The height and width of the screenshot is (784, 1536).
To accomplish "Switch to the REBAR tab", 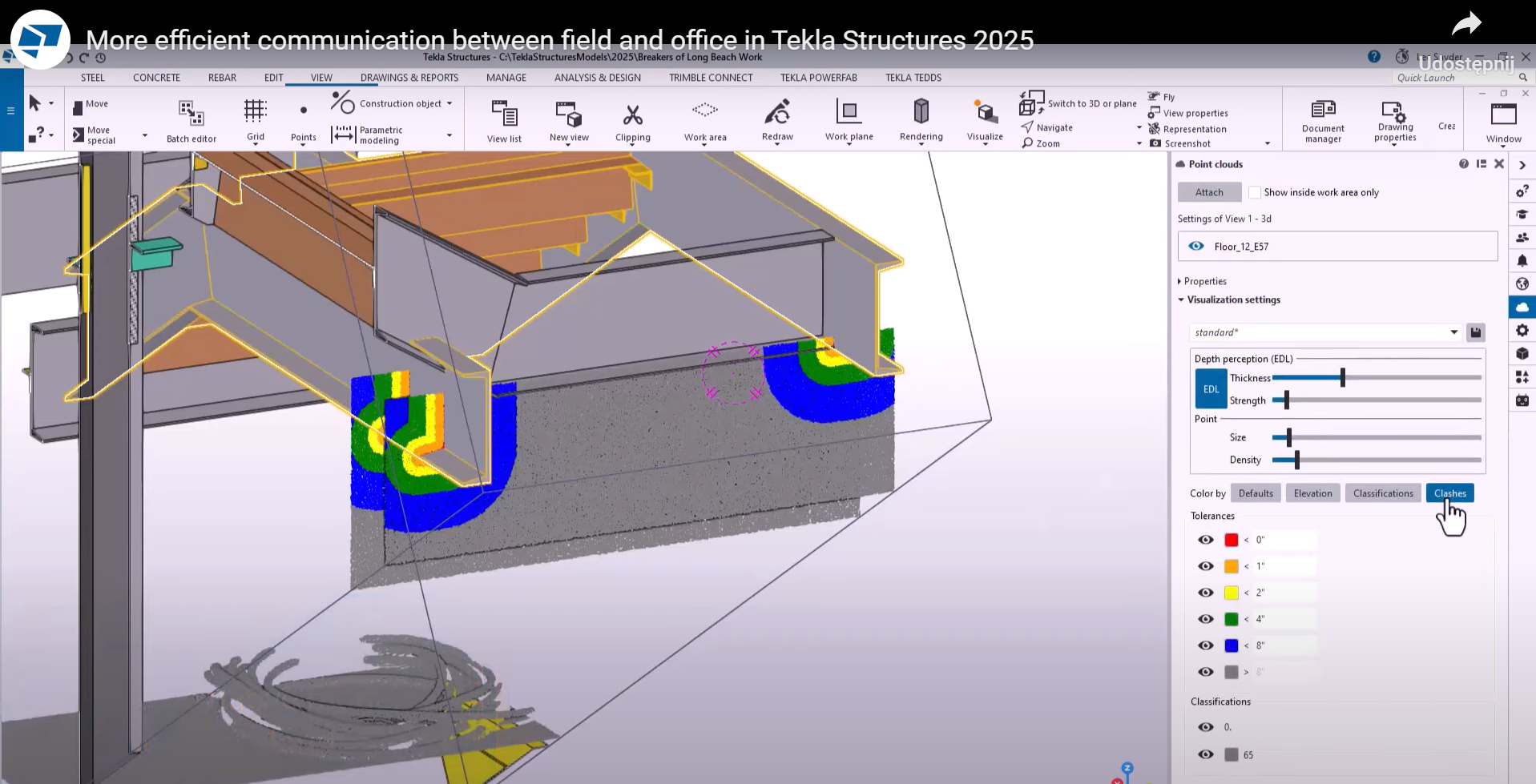I will [x=222, y=78].
